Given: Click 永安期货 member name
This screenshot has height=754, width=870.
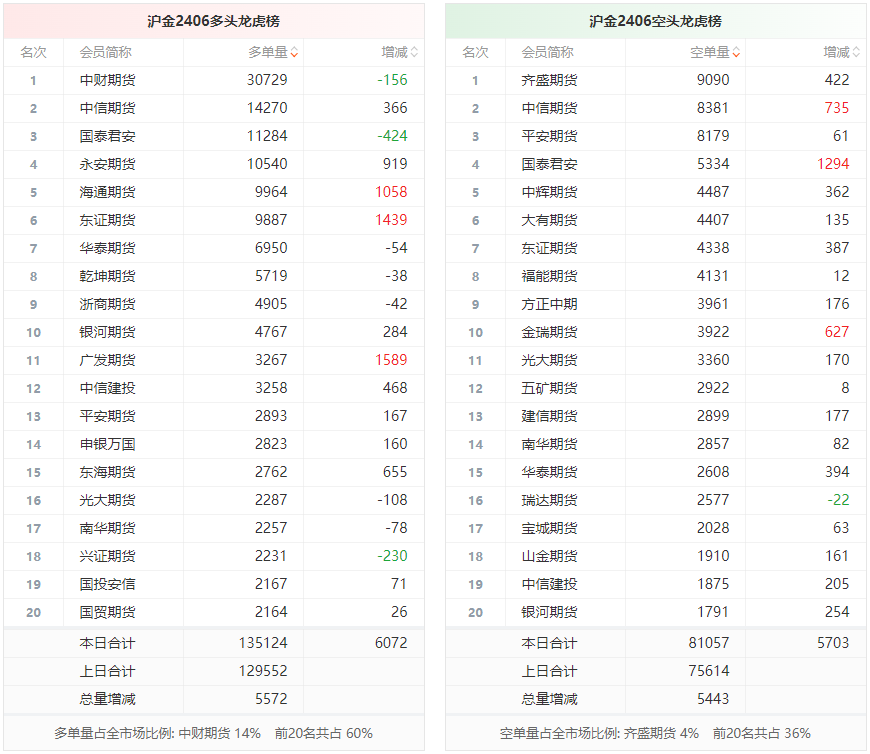Looking at the screenshot, I should click(107, 164).
